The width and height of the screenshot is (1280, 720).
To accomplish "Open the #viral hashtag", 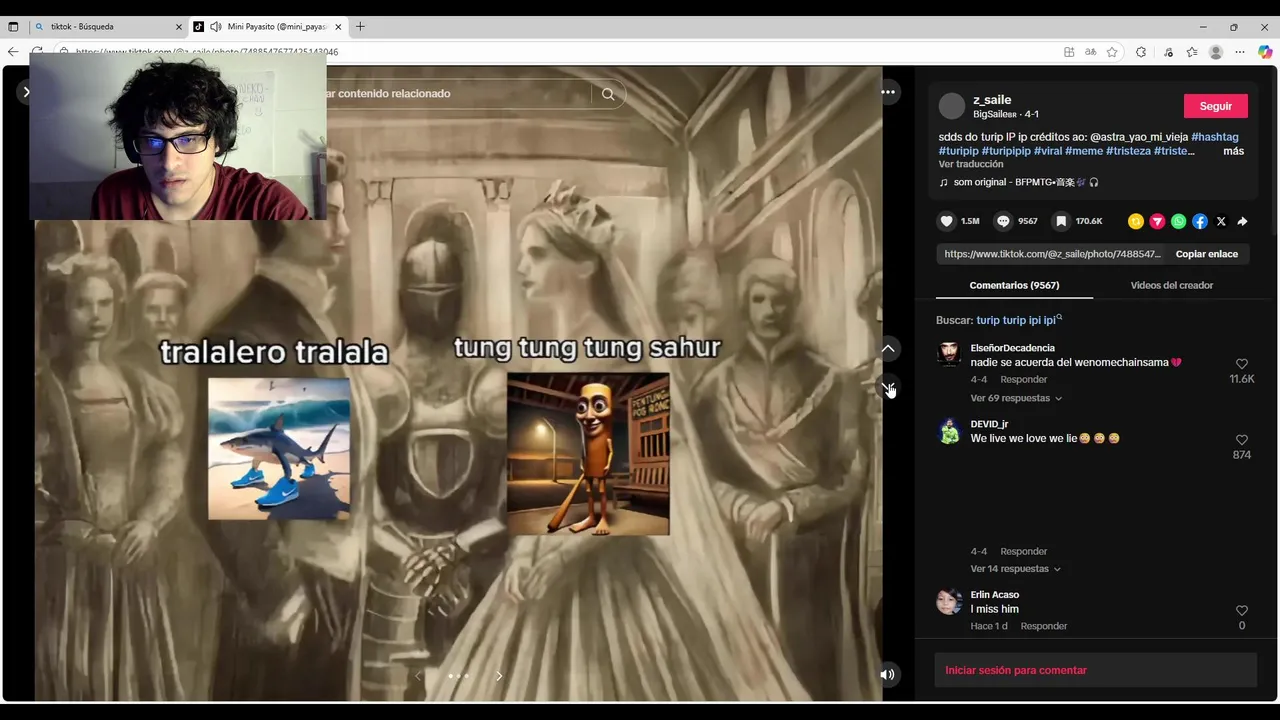I will tap(1047, 151).
